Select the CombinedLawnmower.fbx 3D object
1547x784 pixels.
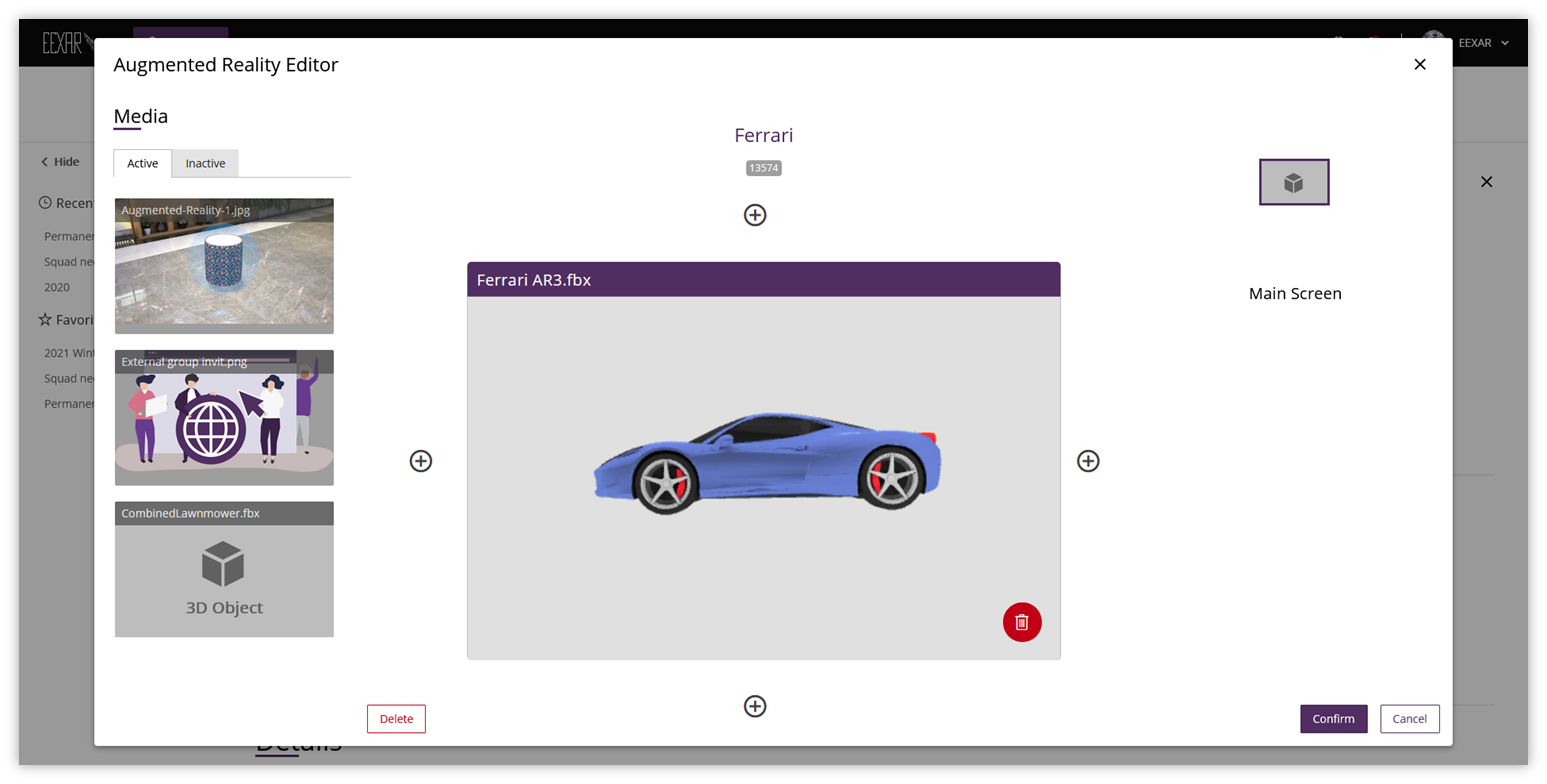(224, 569)
